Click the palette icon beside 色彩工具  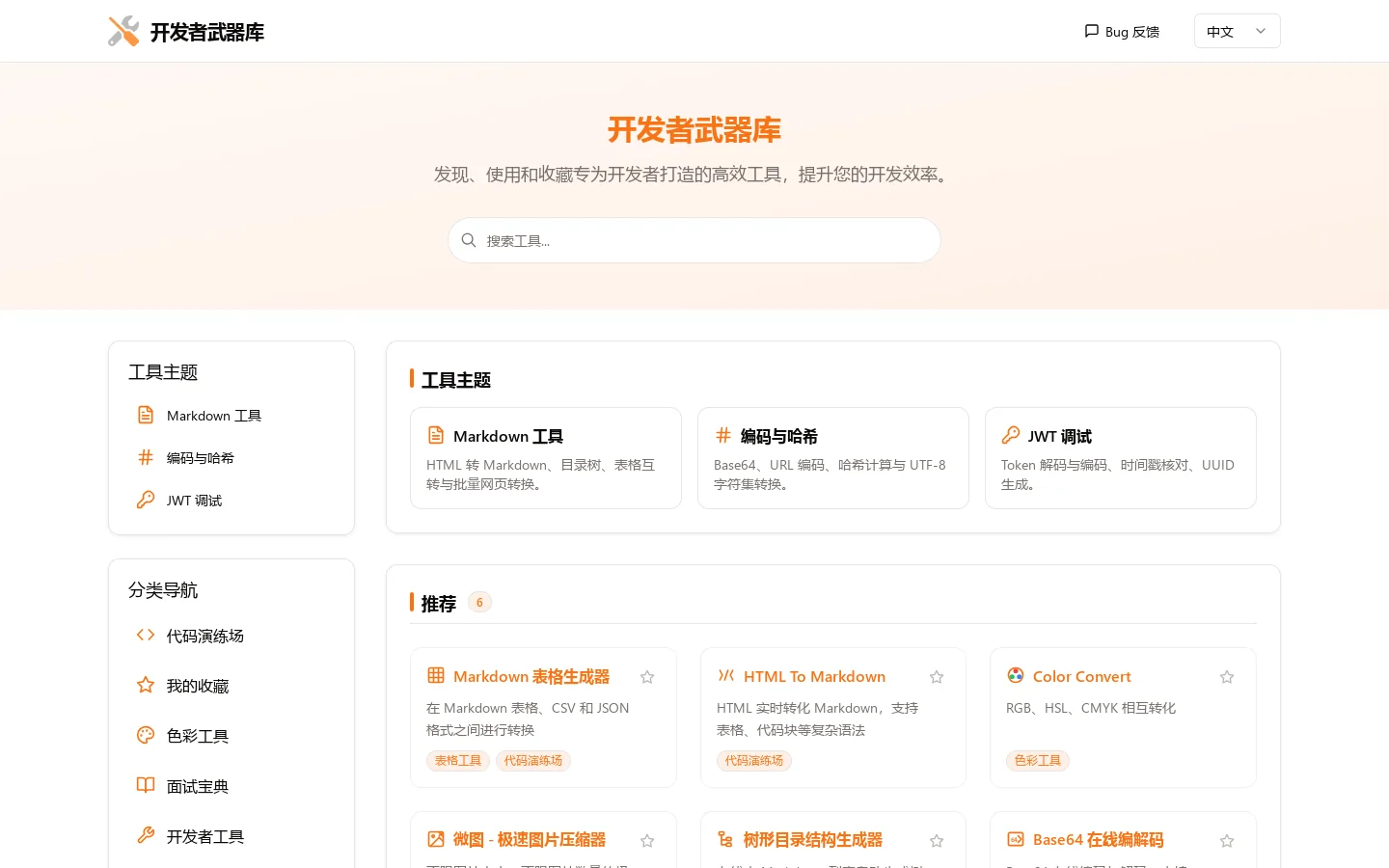pos(146,735)
